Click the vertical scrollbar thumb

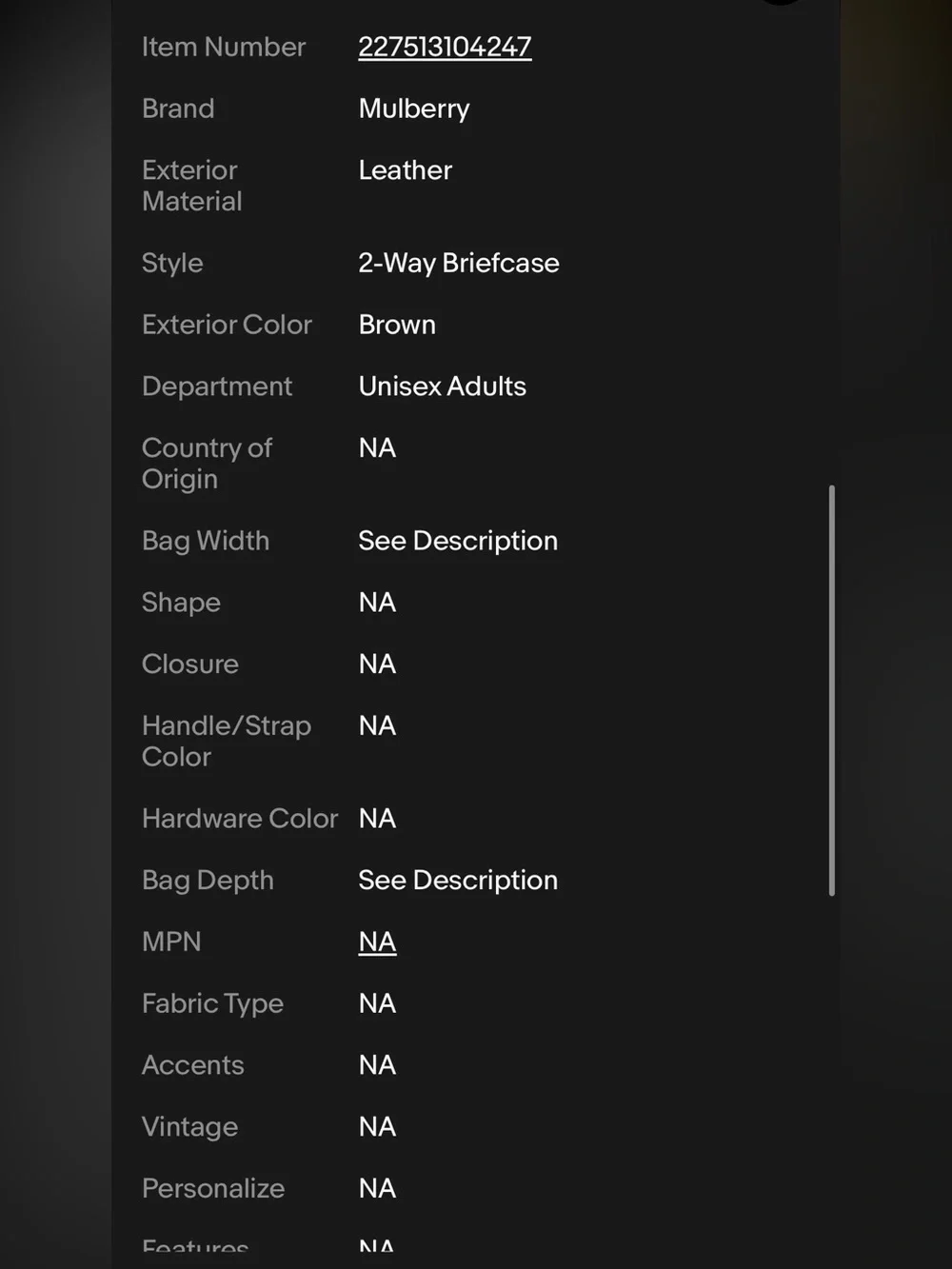point(832,690)
